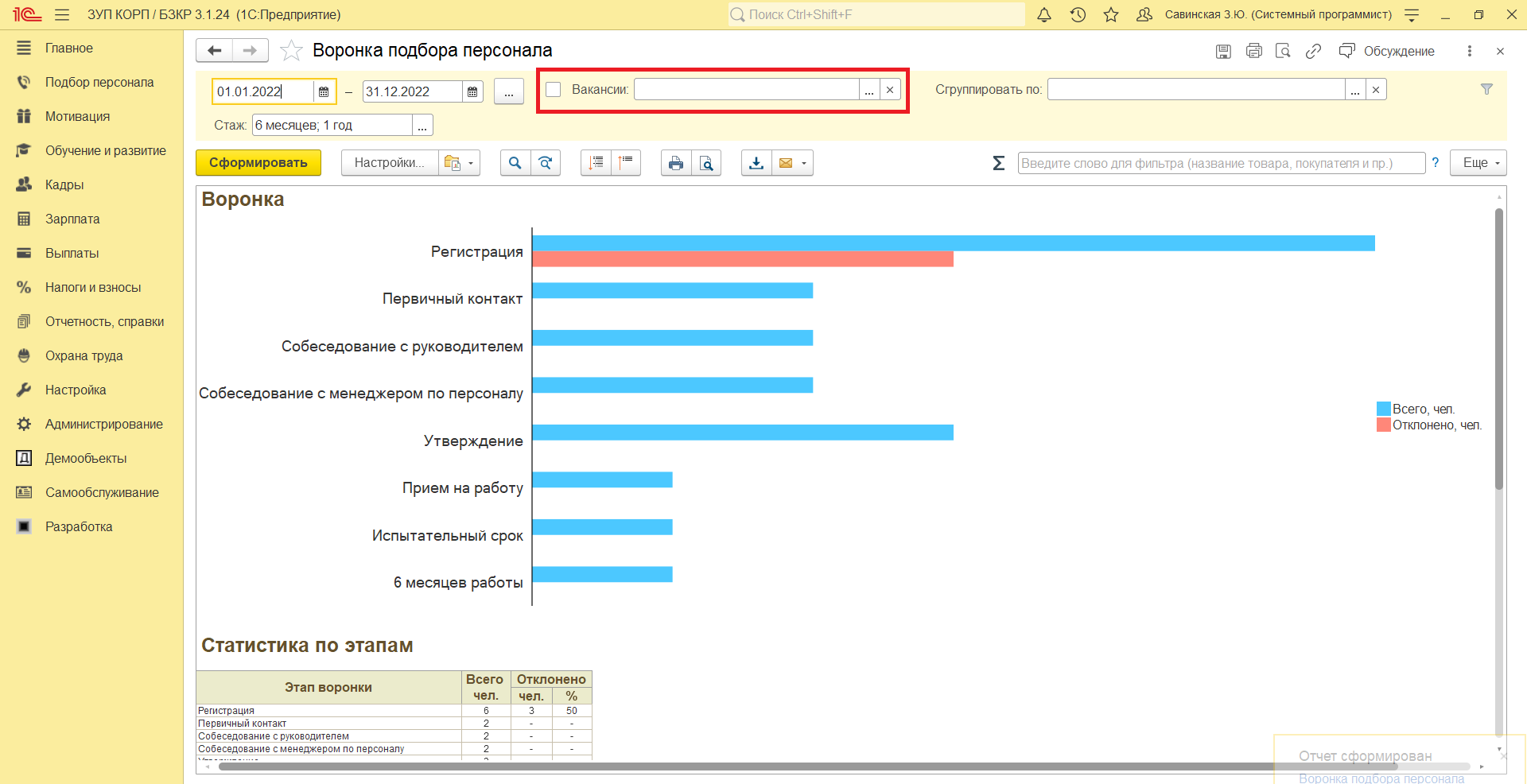Open the Настройки... button
The width and height of the screenshot is (1527, 784).
pos(389,163)
